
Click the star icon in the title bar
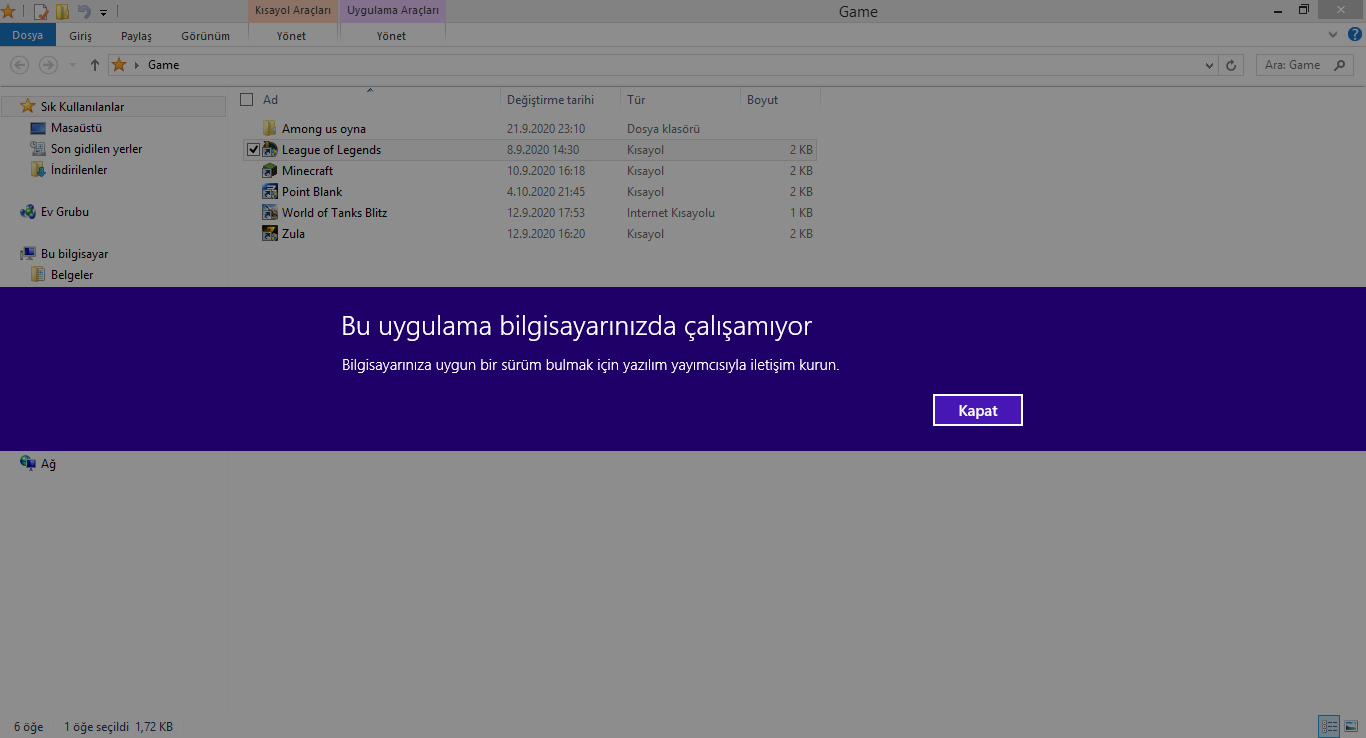[x=8, y=12]
